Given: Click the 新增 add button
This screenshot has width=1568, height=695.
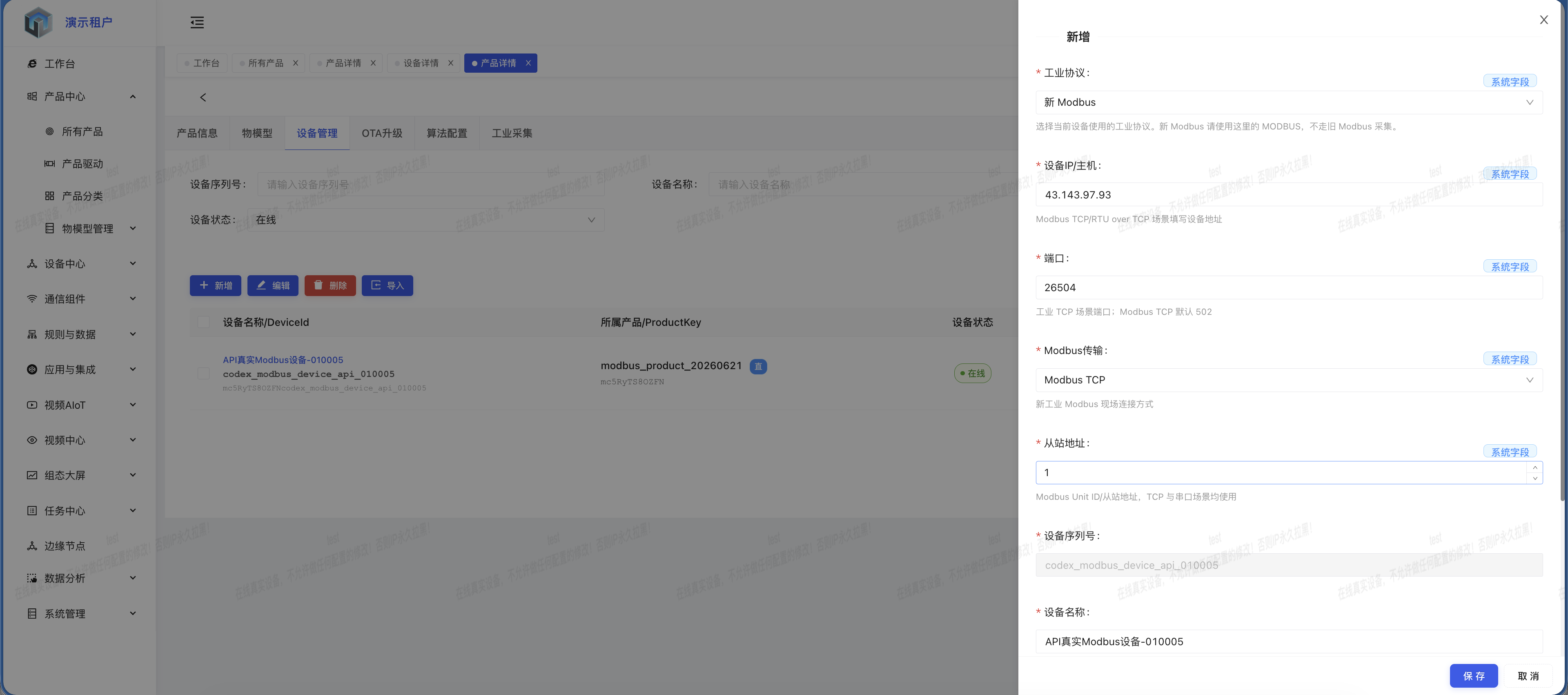Looking at the screenshot, I should (216, 285).
